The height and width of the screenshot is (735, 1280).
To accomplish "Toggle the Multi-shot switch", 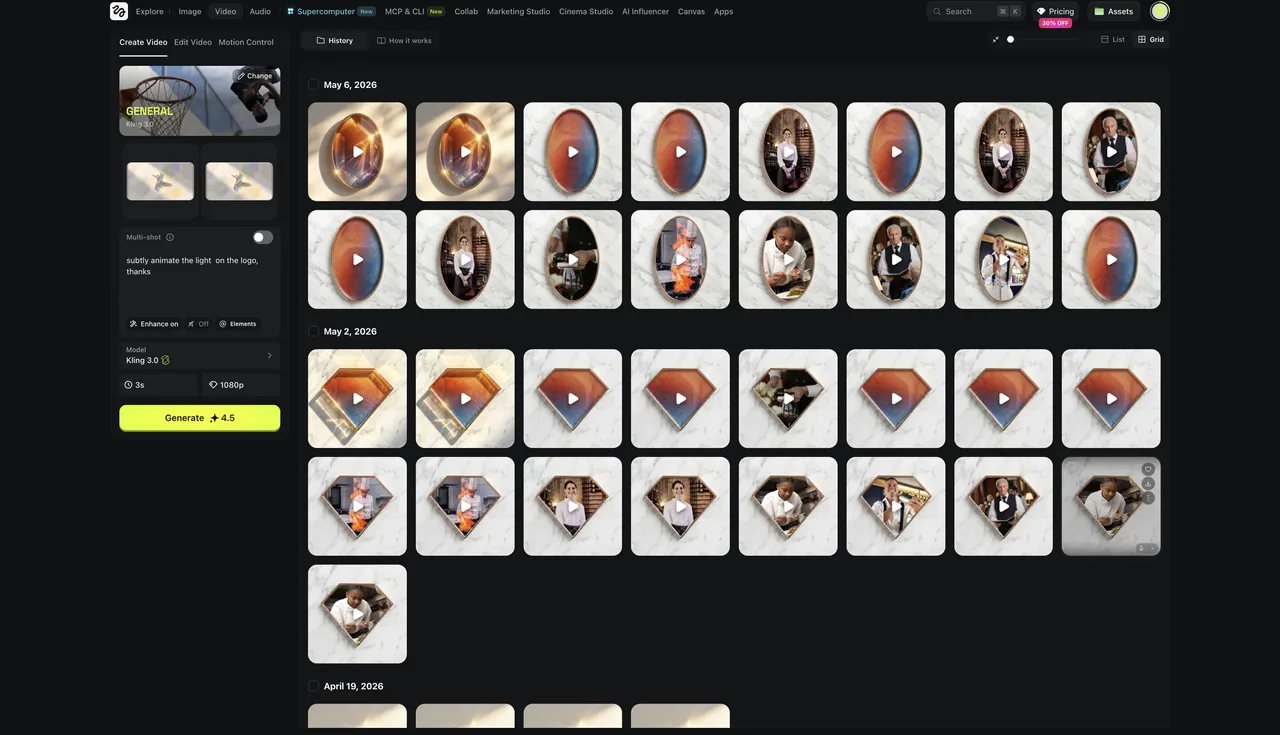I will coord(263,237).
